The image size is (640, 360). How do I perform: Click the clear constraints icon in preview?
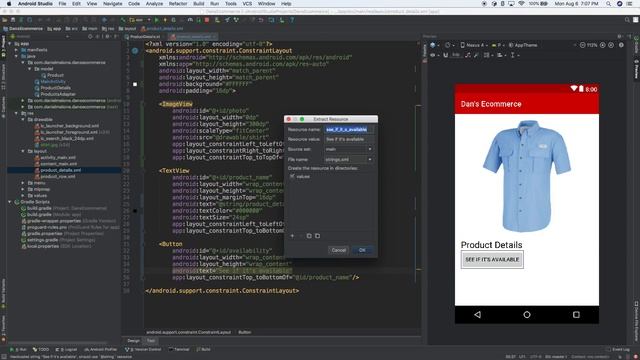tap(468, 55)
